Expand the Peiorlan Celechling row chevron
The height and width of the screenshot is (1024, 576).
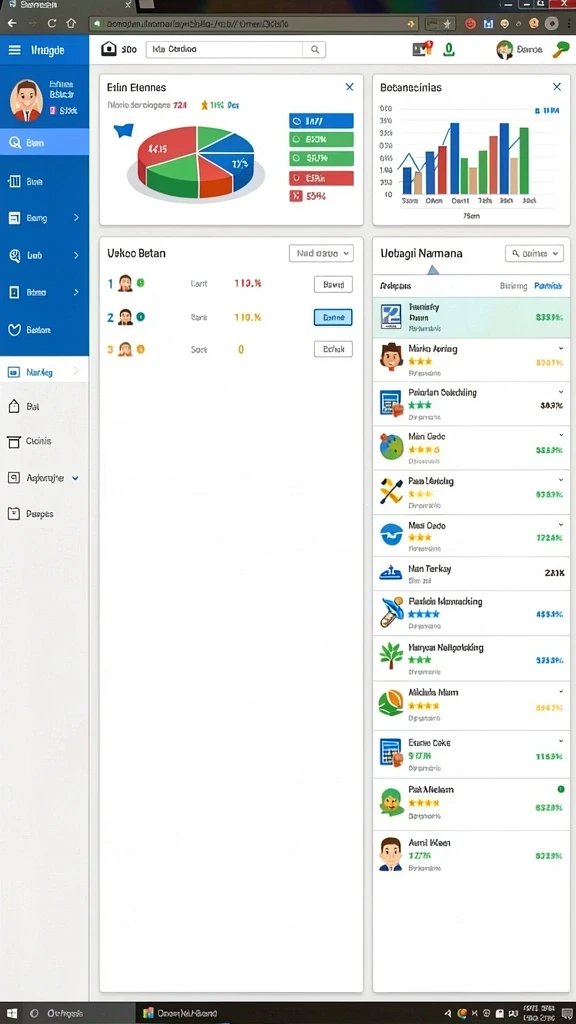[560, 392]
